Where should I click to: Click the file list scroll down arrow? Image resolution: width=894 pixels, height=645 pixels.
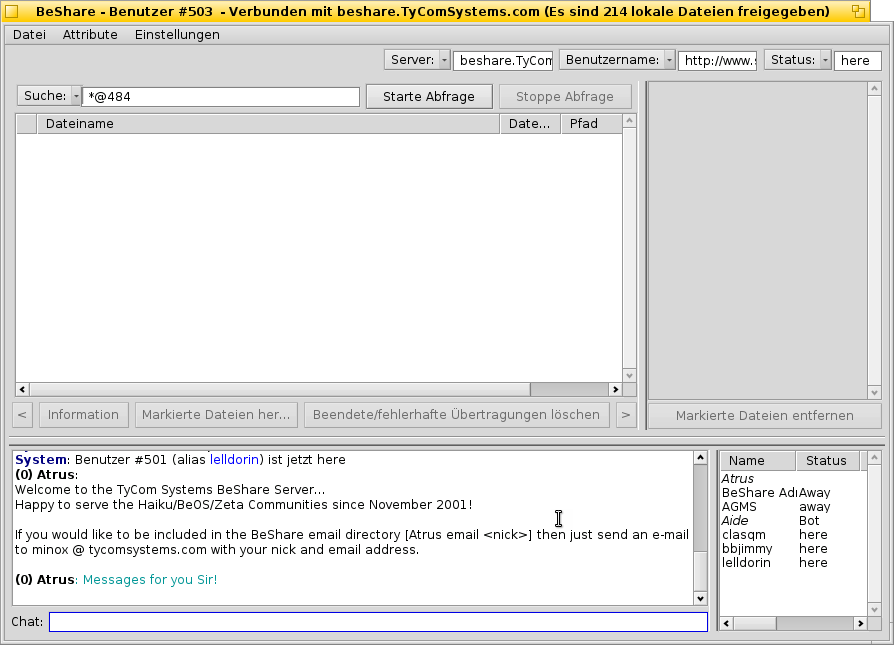point(629,375)
